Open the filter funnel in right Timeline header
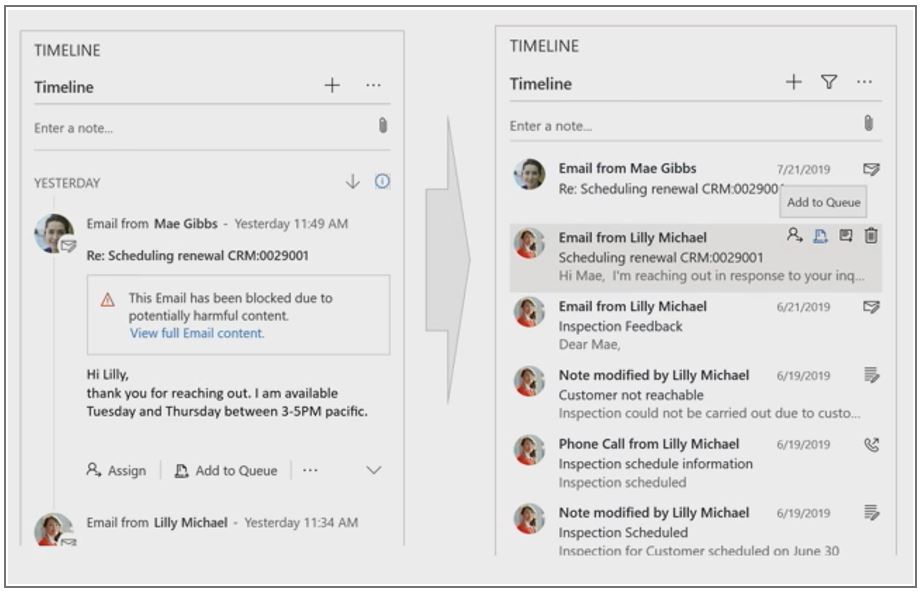 tap(829, 82)
